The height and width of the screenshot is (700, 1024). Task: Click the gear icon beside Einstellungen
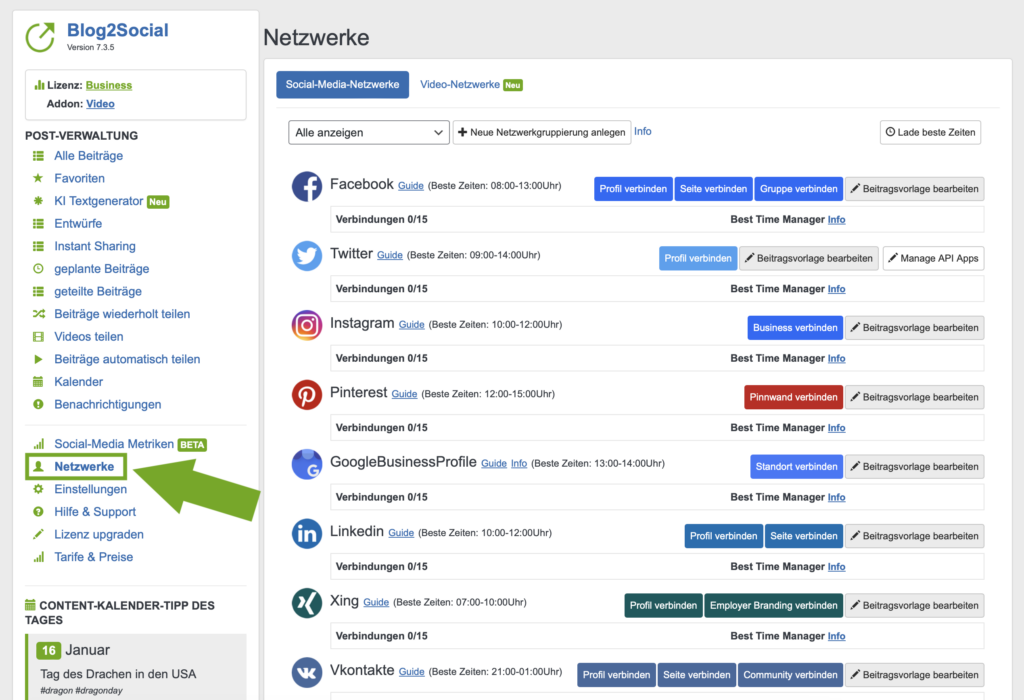point(39,489)
